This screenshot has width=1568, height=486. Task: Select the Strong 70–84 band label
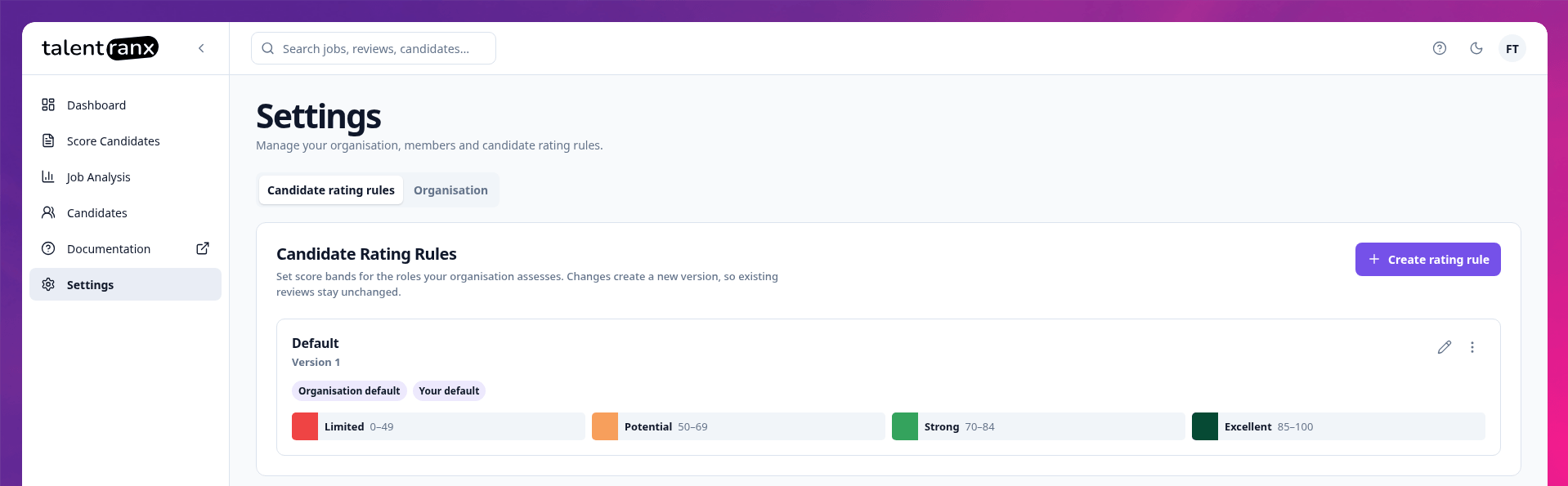pos(960,426)
